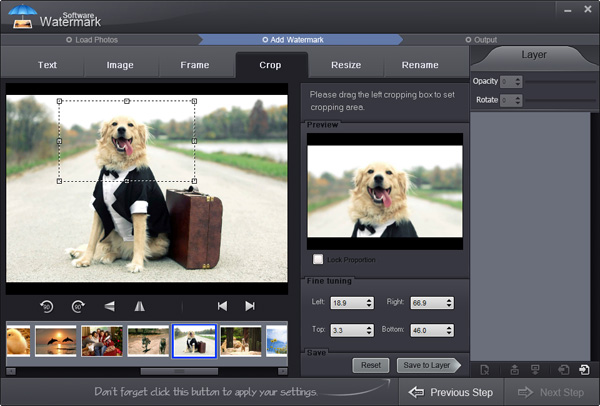Click the thumbnail scrollbar right arrow

[x=282, y=371]
